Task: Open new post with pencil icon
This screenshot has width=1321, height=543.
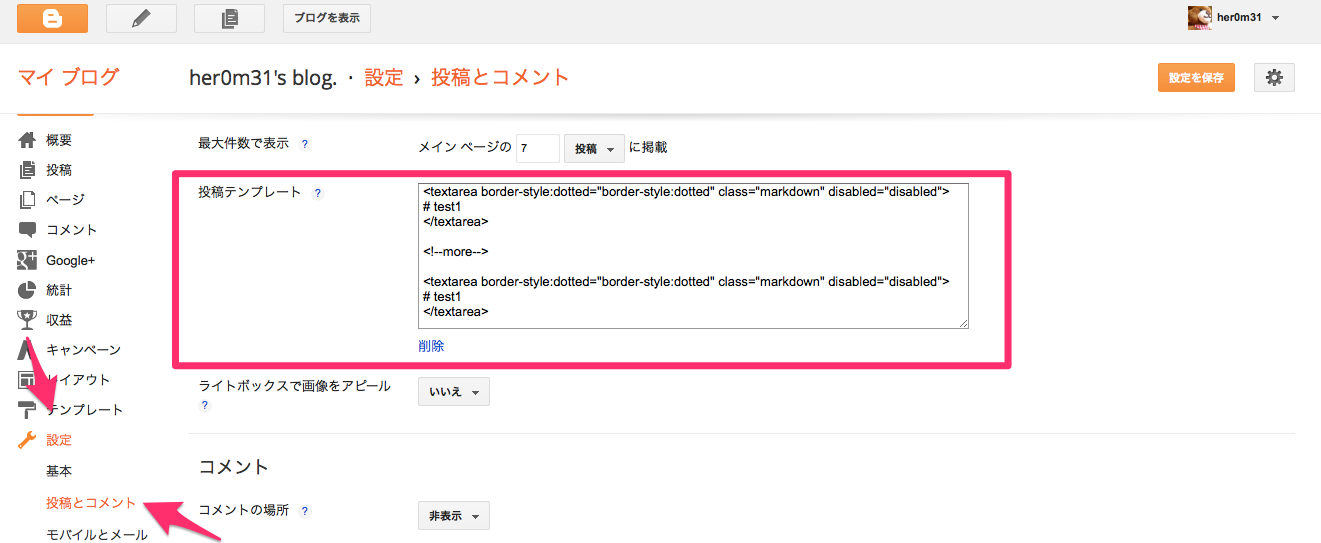Action: (x=141, y=18)
